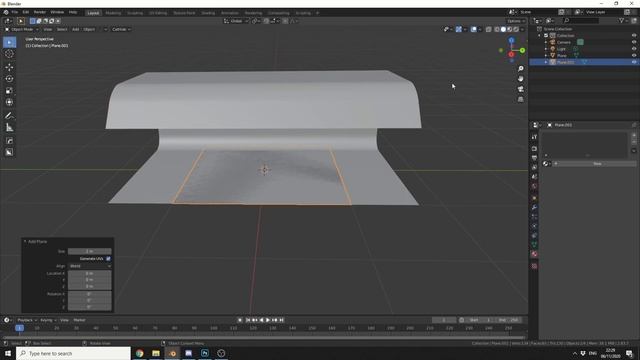Image resolution: width=640 pixels, height=360 pixels.
Task: Open the Tool properties tab
Action: click(x=534, y=137)
